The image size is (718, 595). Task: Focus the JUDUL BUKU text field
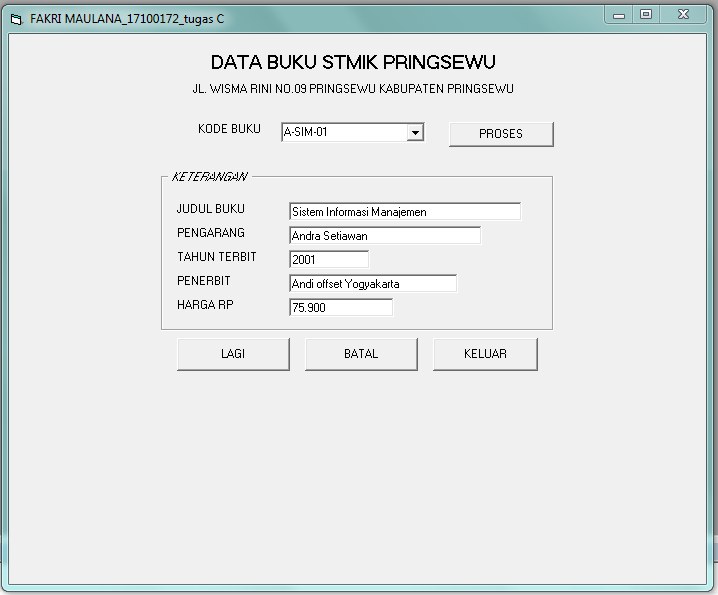[405, 212]
